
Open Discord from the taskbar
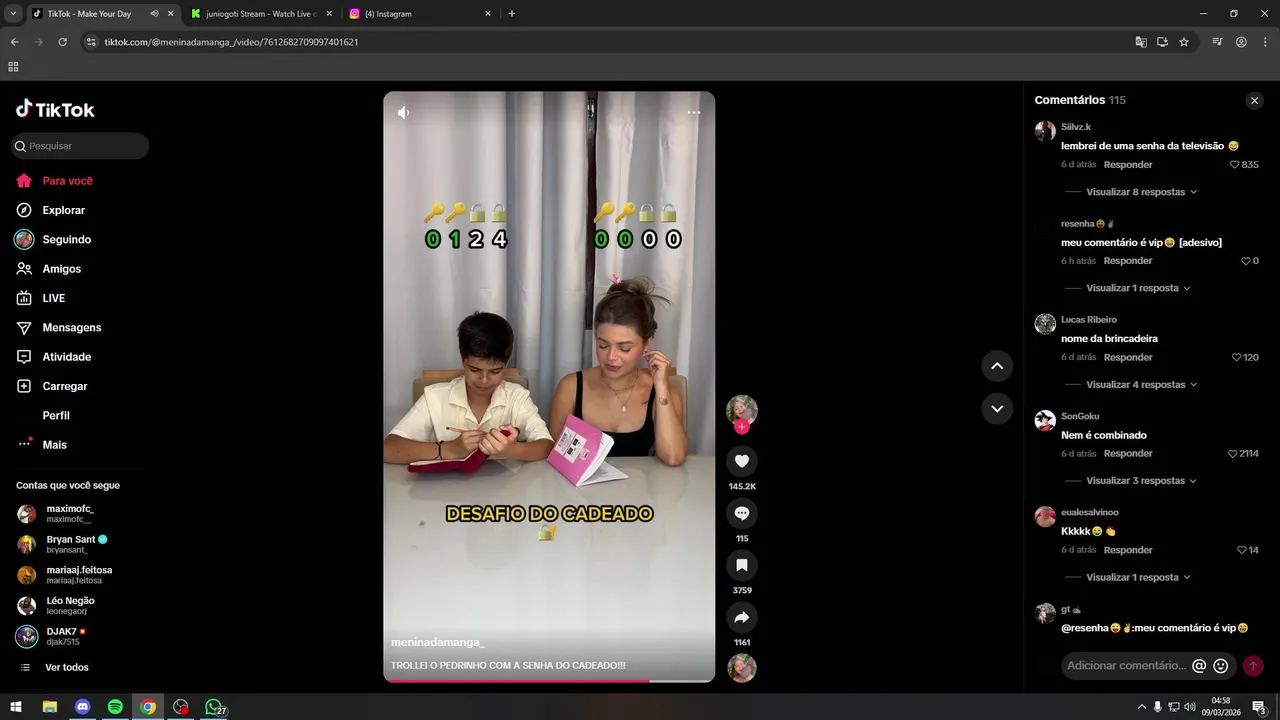pos(83,707)
